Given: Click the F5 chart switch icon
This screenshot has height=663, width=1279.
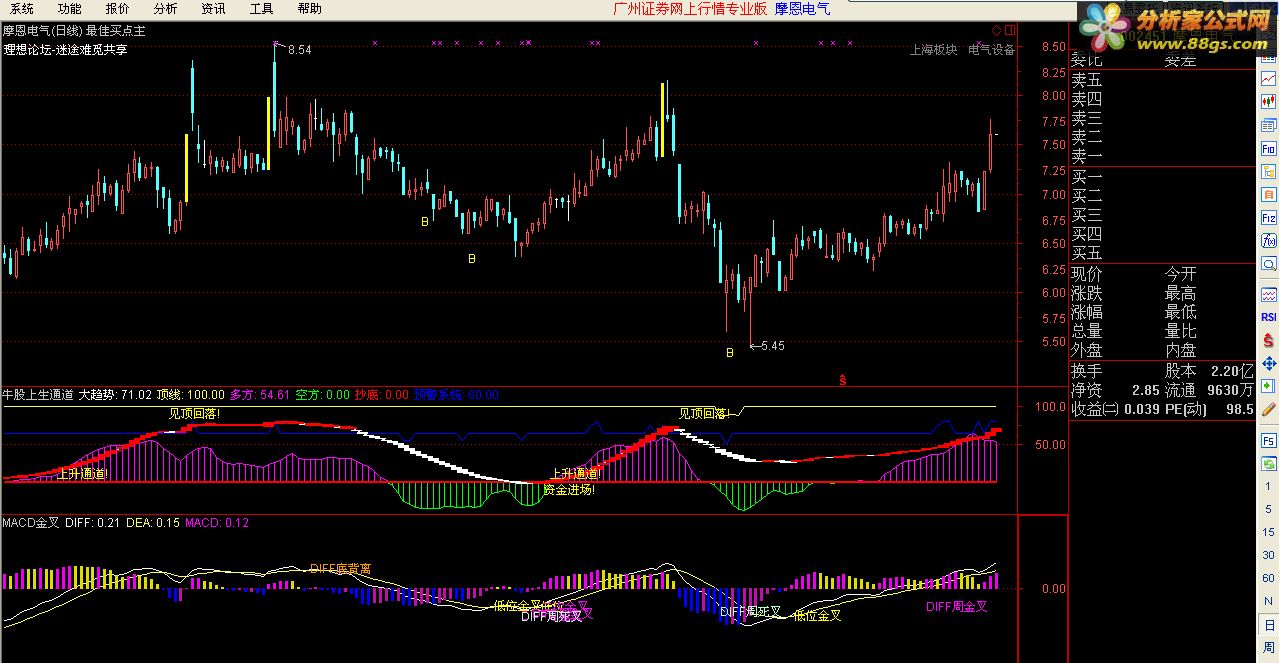Looking at the screenshot, I should pos(1268,440).
